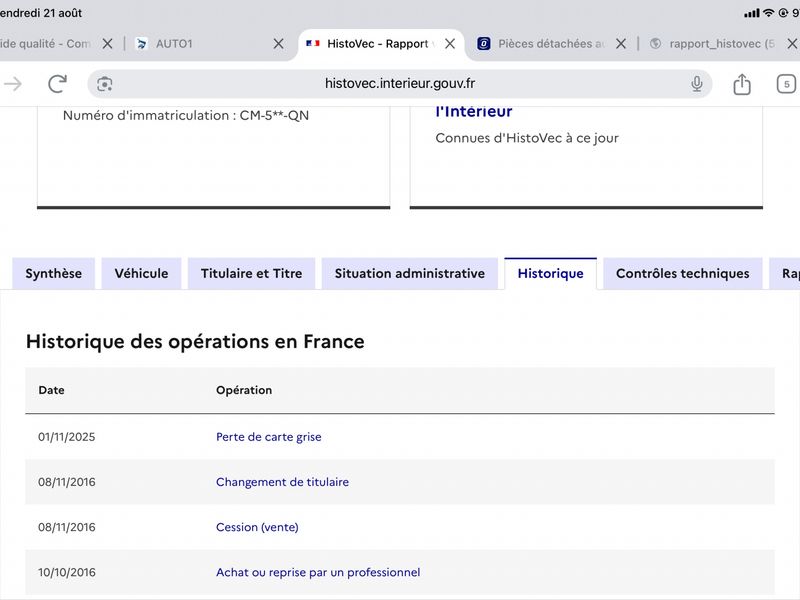Click the Opération column header

click(244, 390)
